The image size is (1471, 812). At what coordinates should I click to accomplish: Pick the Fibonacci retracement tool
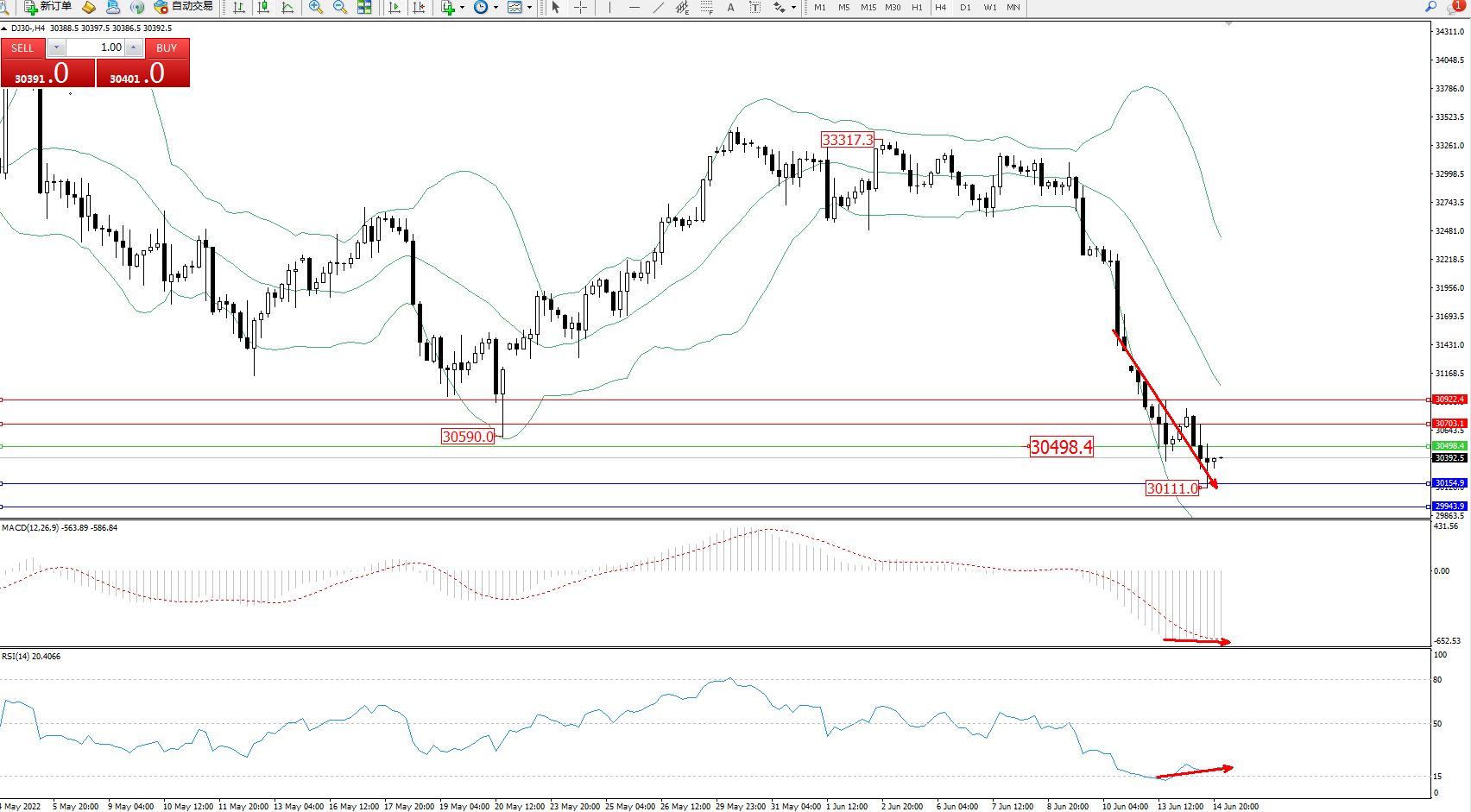706,7
